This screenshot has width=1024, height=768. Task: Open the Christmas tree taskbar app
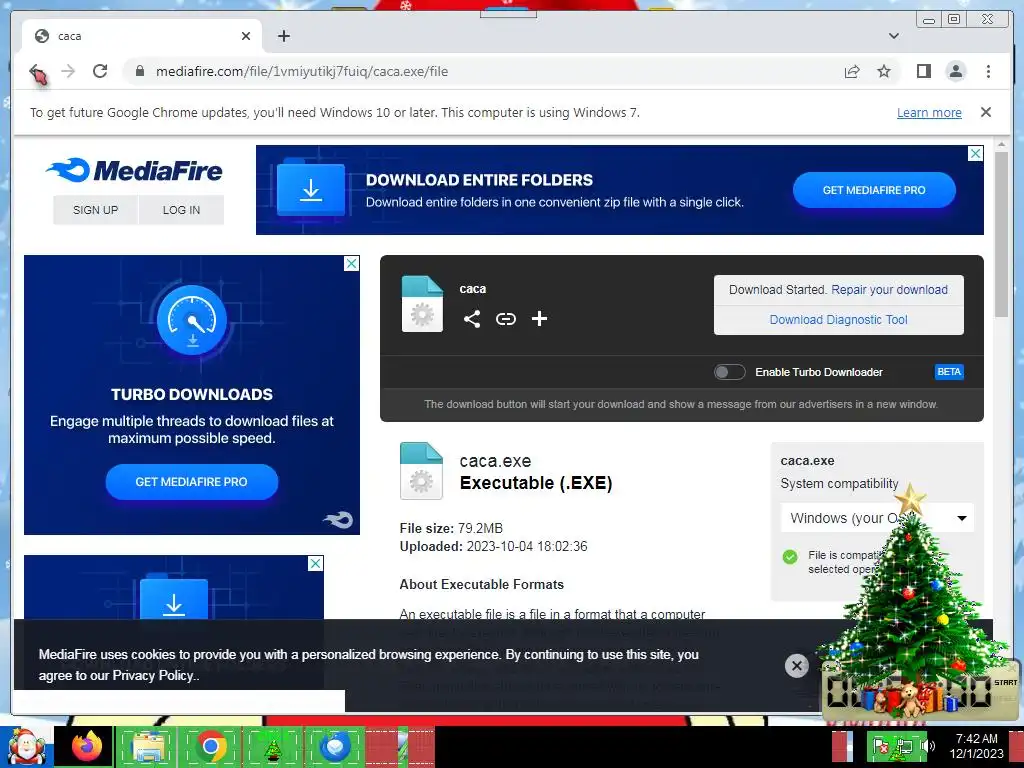tap(273, 747)
